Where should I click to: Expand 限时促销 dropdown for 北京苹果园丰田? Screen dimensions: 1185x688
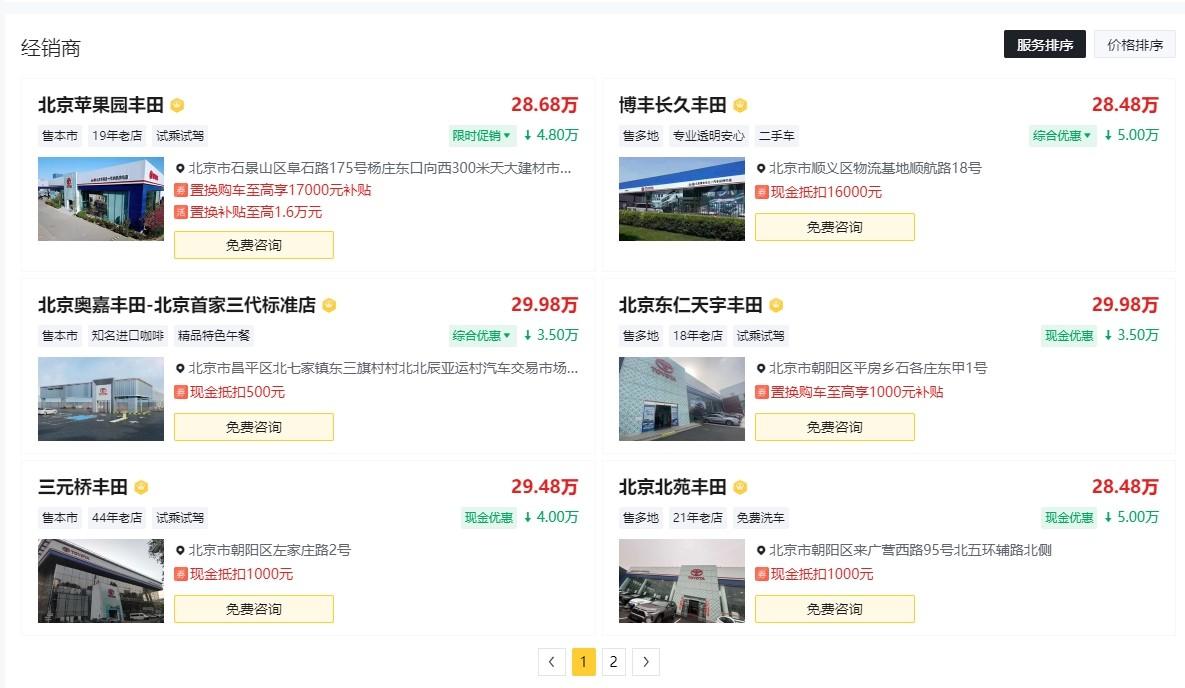[481, 135]
